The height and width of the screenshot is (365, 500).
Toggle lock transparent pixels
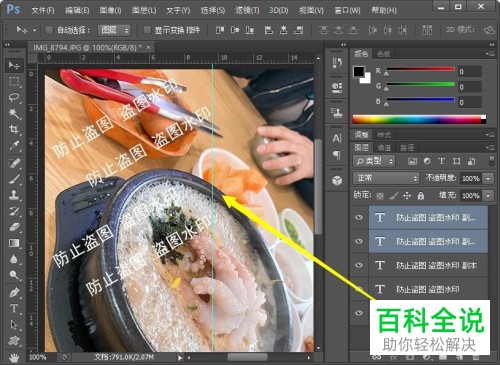[x=380, y=196]
